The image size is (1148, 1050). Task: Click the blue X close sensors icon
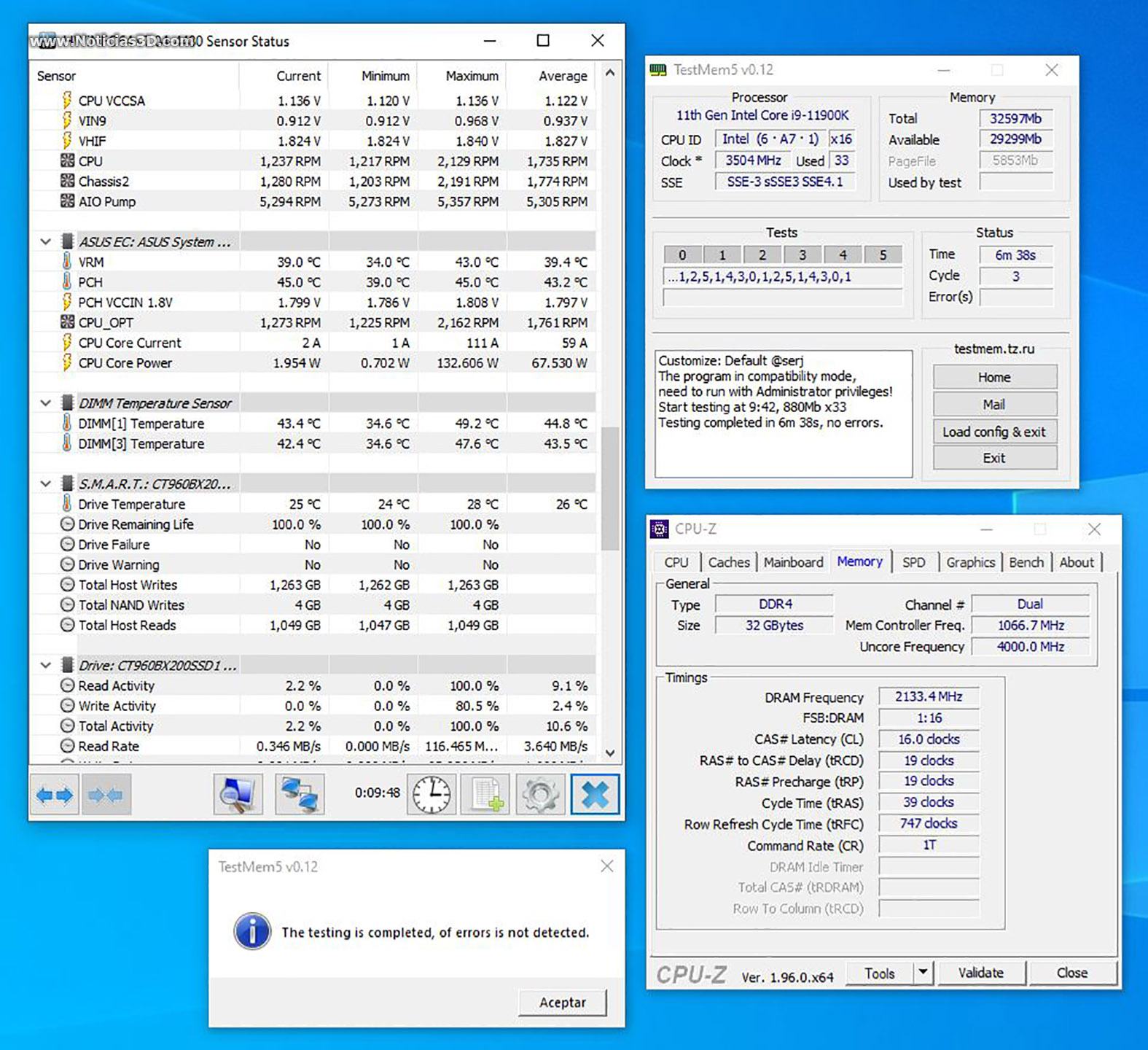[x=595, y=795]
